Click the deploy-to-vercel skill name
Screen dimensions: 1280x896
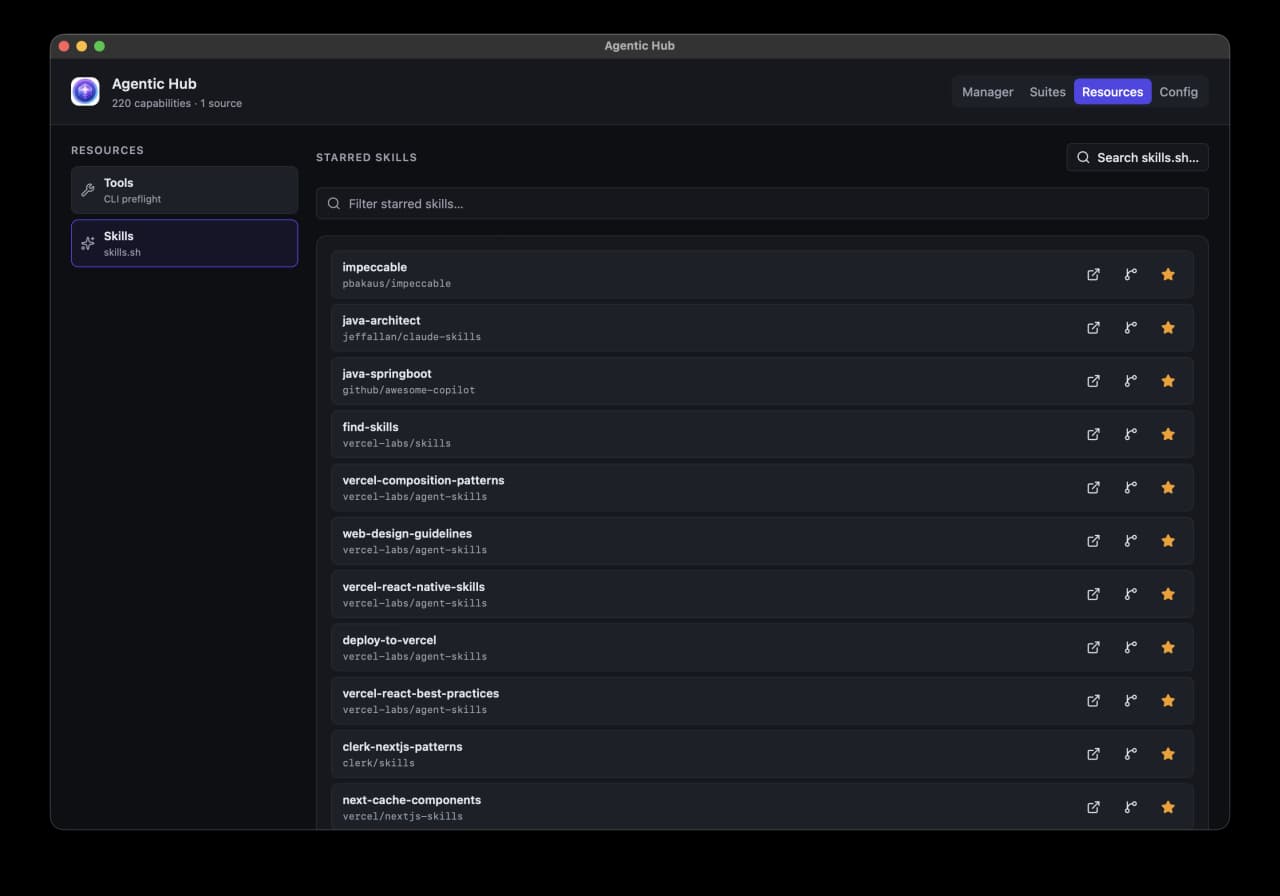pos(390,640)
